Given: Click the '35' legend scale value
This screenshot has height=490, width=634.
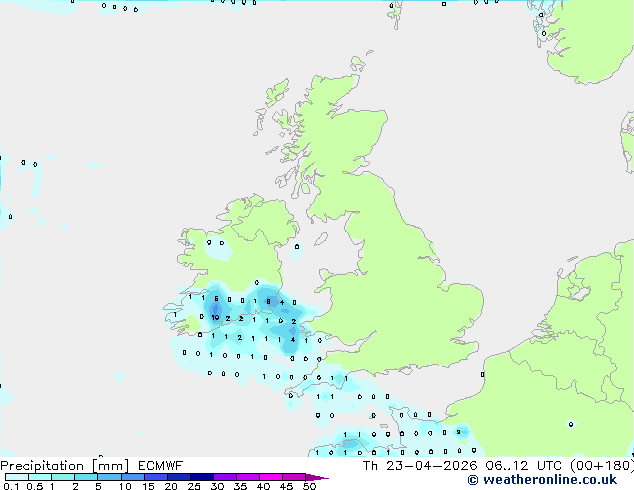Looking at the screenshot, I should tap(240, 486).
